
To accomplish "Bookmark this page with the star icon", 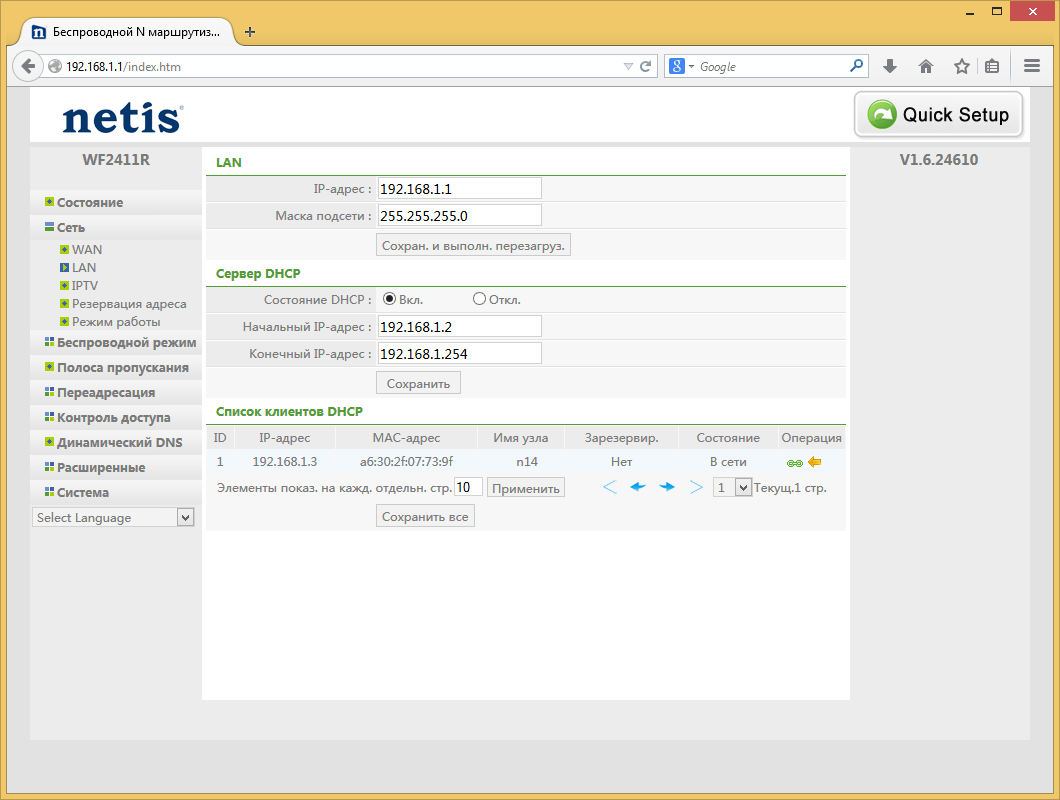I will pyautogui.click(x=961, y=66).
